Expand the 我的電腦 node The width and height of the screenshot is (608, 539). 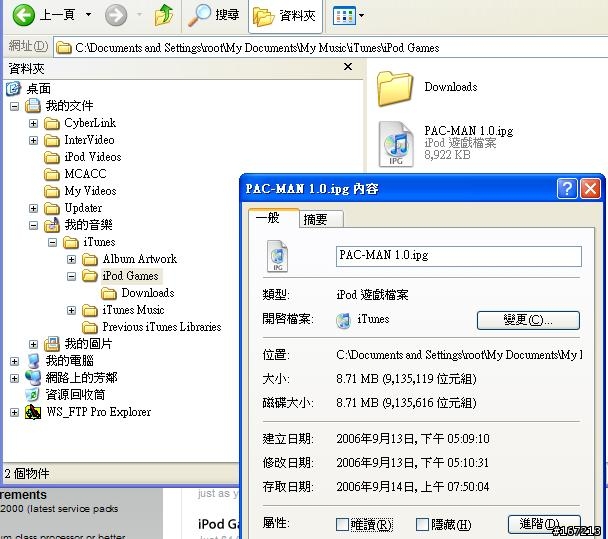click(14, 361)
